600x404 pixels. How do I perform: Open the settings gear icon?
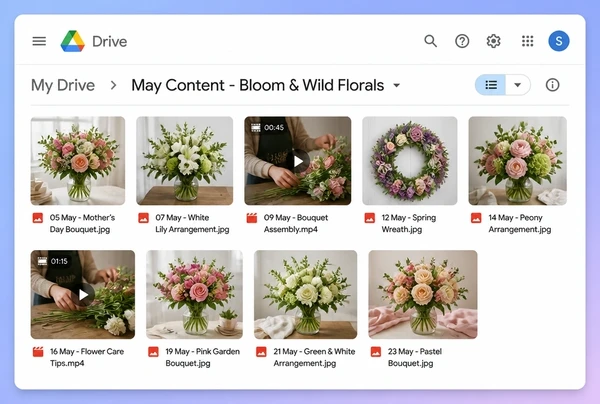click(493, 41)
